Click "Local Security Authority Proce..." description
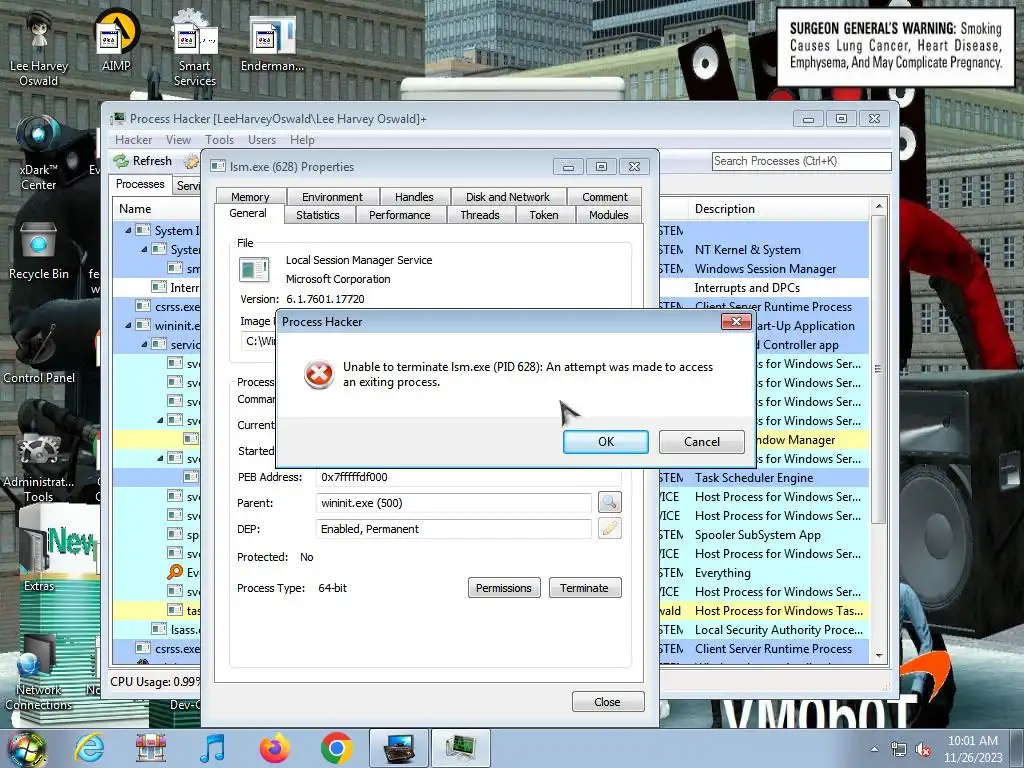 point(778,630)
